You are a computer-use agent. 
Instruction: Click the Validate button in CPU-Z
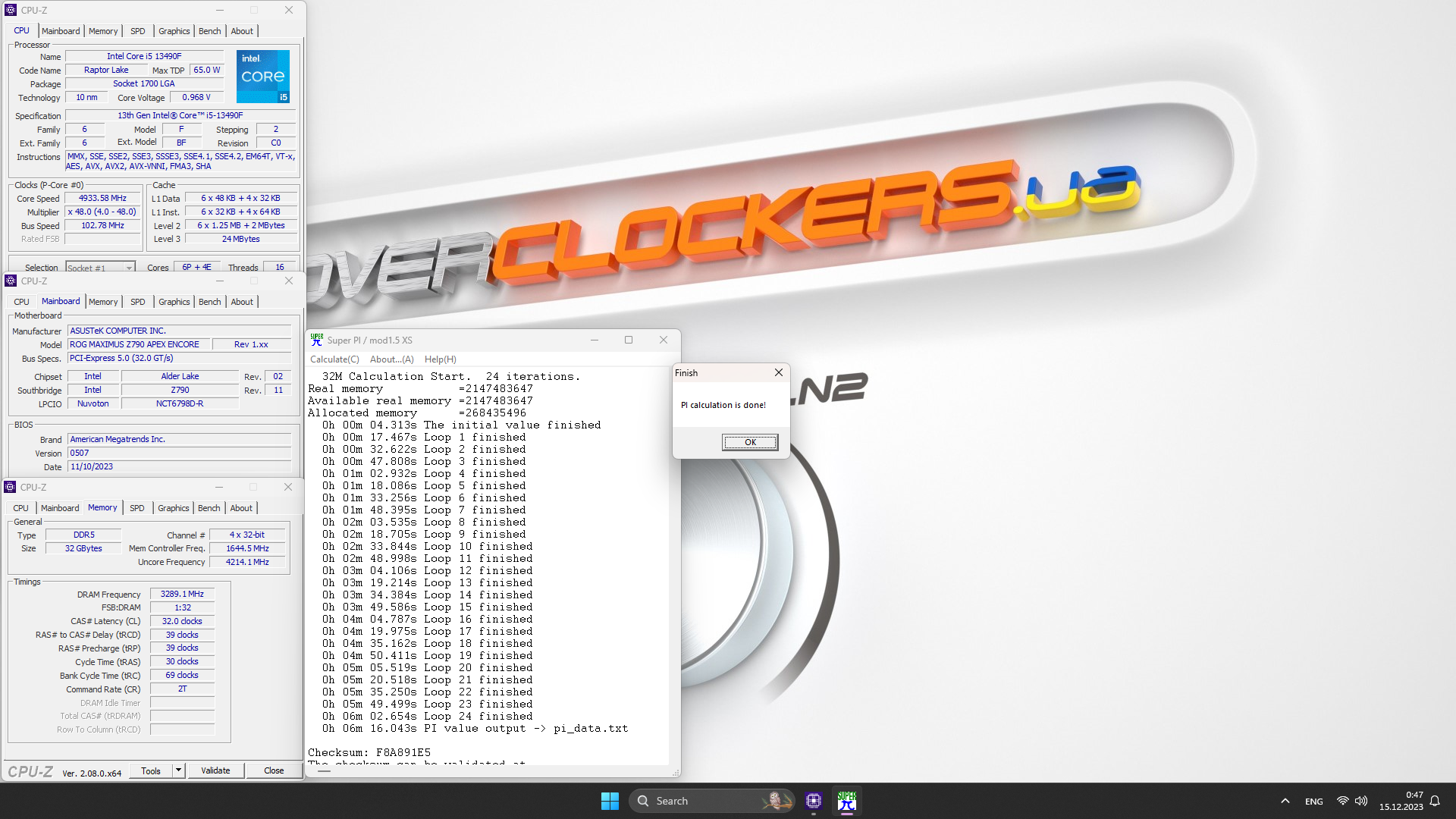215,770
